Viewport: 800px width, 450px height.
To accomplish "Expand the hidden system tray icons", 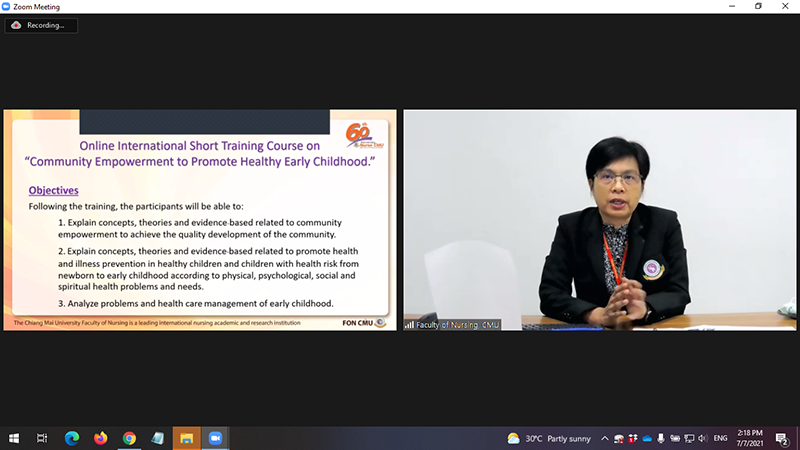I will click(604, 438).
